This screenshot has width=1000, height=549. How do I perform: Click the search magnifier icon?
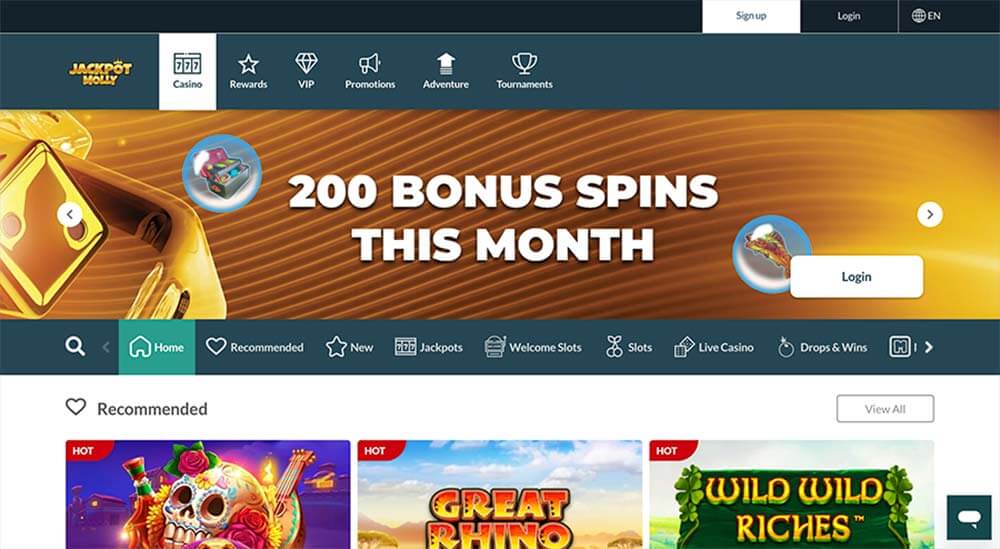(x=75, y=346)
